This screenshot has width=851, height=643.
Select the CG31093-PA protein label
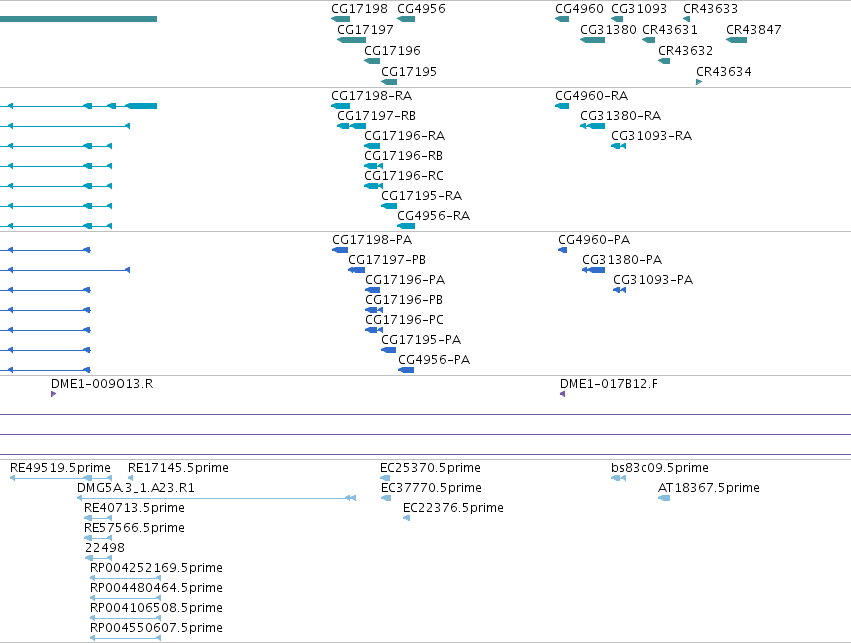(653, 280)
